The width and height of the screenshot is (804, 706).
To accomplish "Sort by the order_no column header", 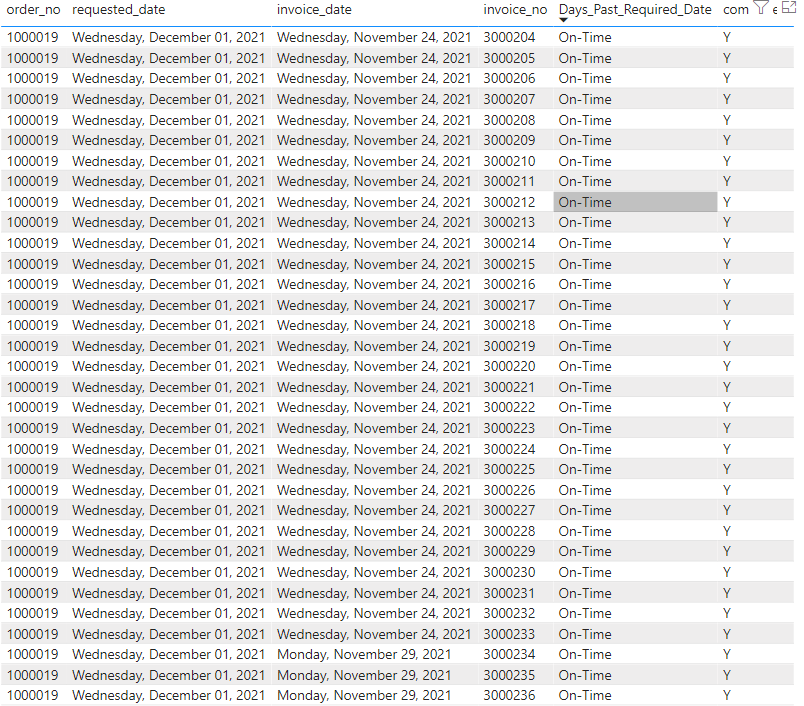I will click(33, 10).
